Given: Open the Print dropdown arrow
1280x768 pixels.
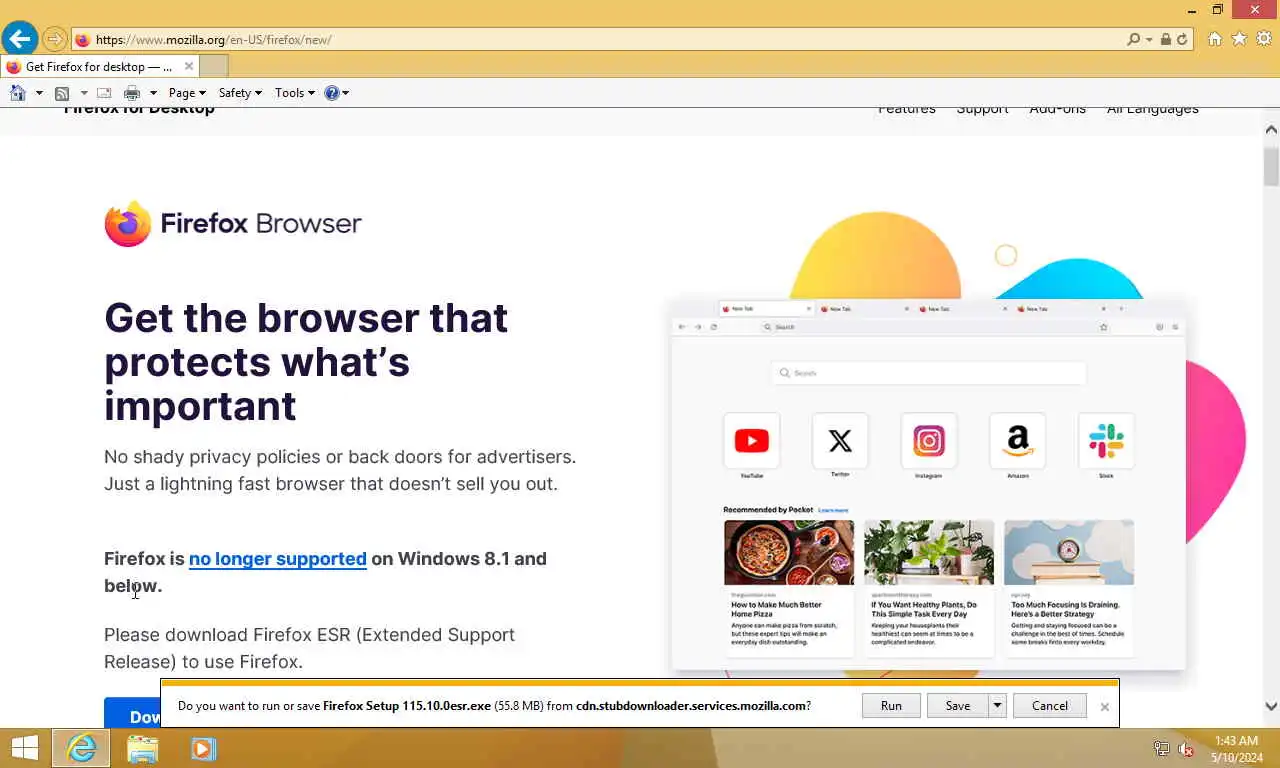Looking at the screenshot, I should [153, 93].
